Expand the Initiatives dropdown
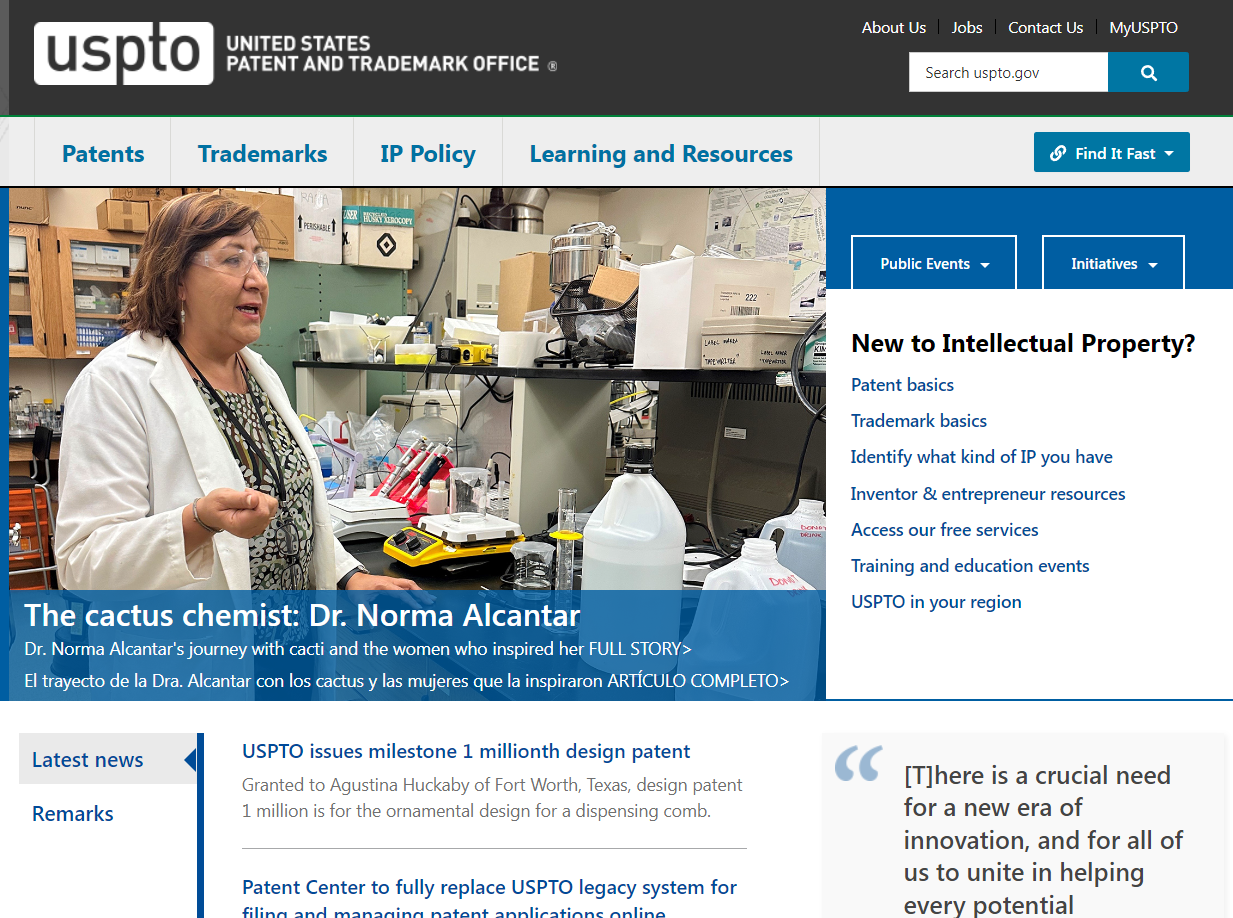This screenshot has height=918, width=1233. pyautogui.click(x=1113, y=264)
